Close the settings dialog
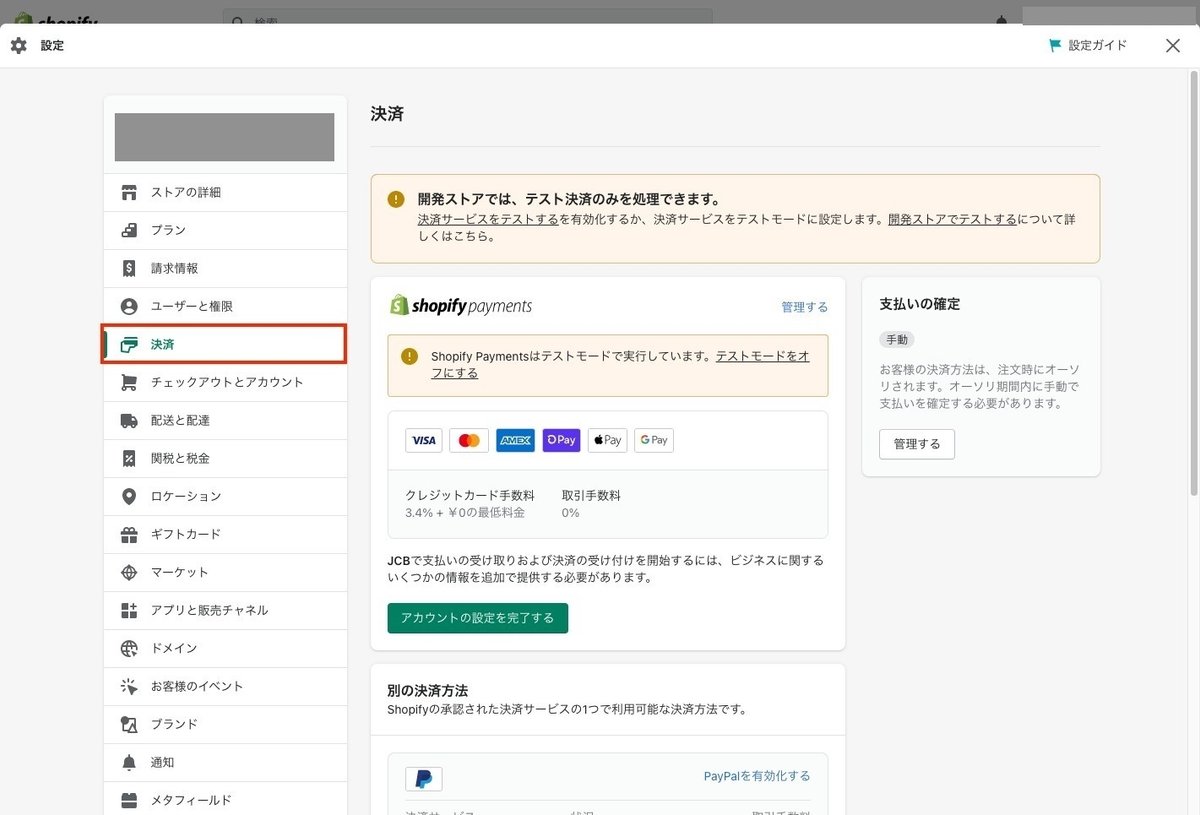Viewport: 1200px width, 815px height. tap(1173, 45)
